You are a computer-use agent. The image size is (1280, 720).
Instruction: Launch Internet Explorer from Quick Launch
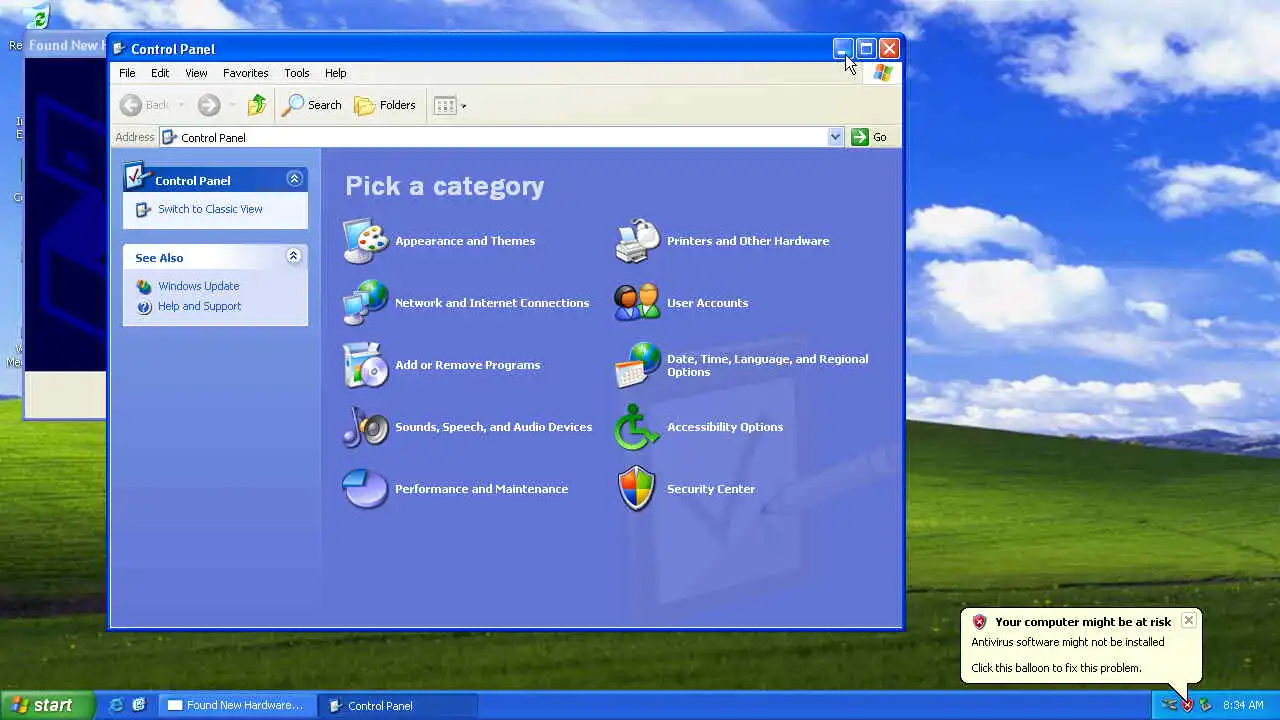(x=117, y=705)
